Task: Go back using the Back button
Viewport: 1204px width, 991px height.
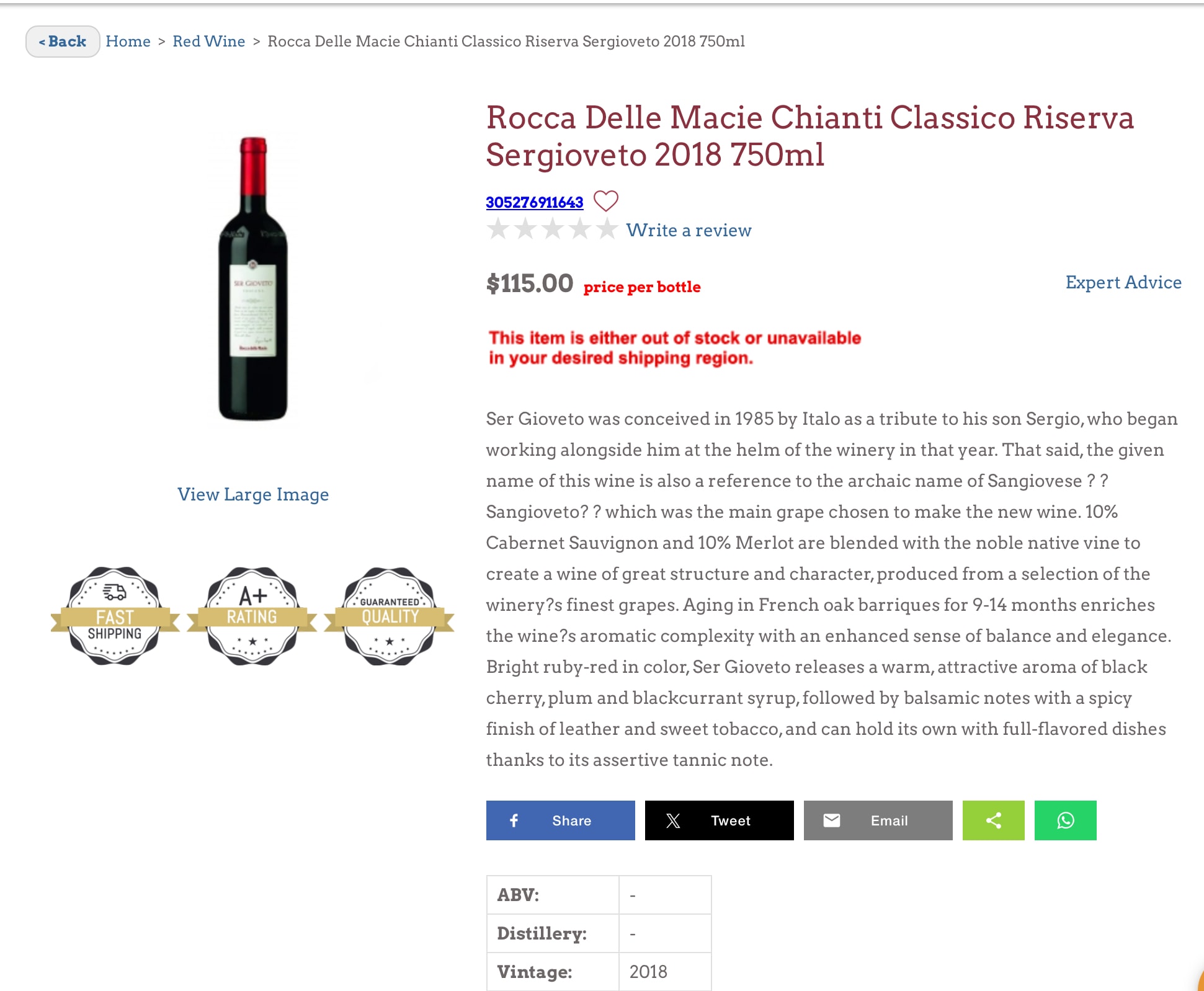Action: (63, 42)
